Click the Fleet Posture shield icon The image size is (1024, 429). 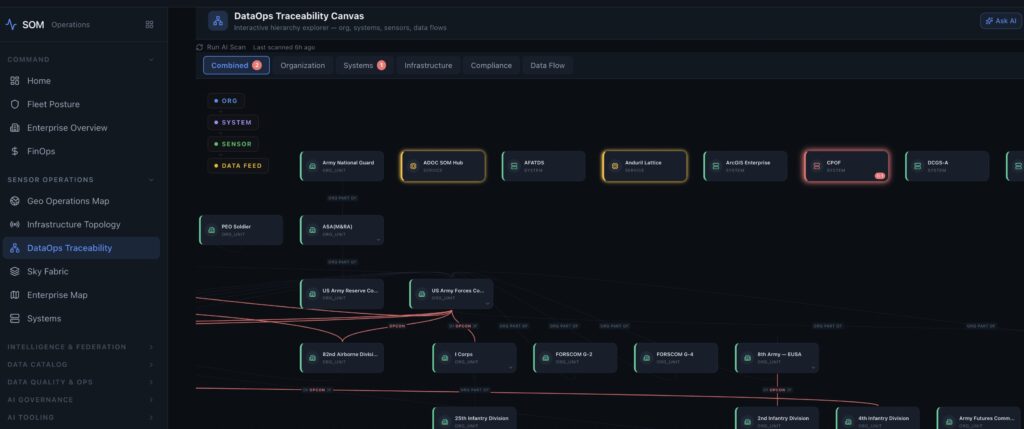click(14, 104)
